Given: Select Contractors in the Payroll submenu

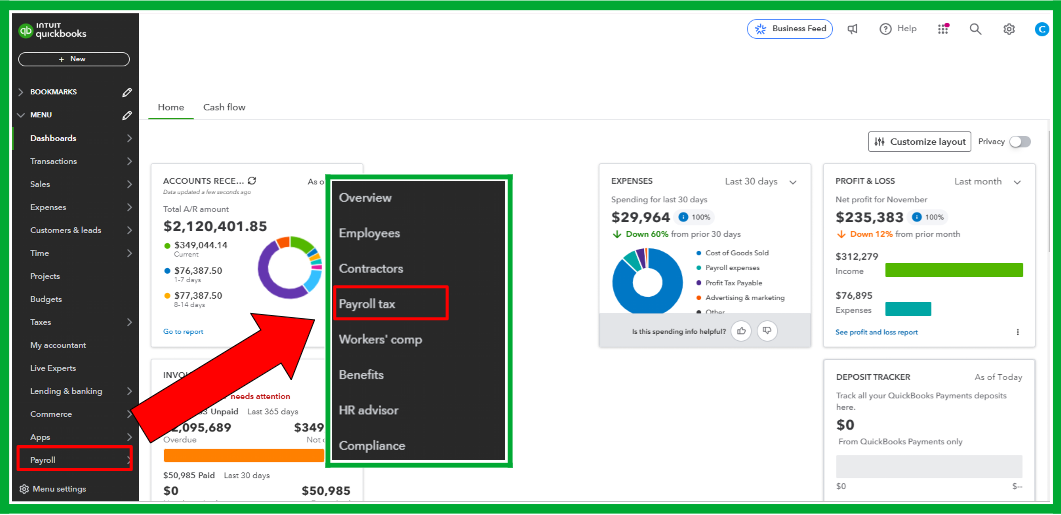Looking at the screenshot, I should pyautogui.click(x=371, y=268).
